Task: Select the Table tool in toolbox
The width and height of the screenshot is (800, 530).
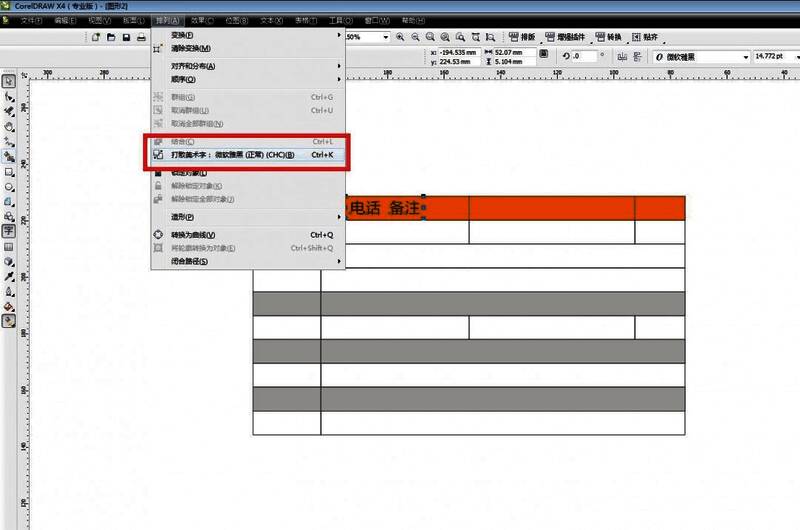Action: 9,245
